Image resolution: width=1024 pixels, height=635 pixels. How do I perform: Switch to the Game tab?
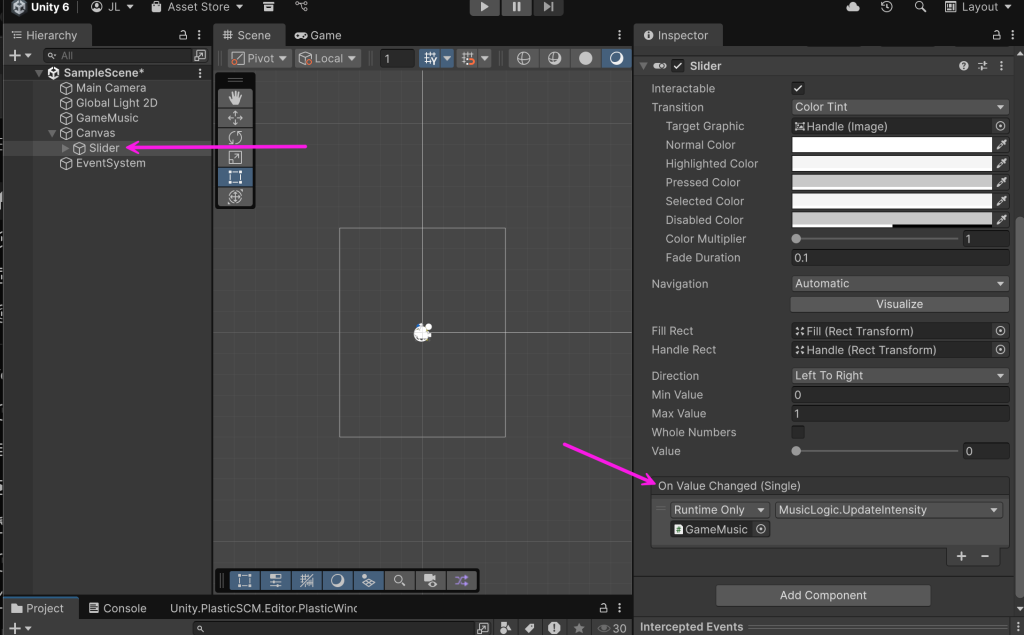coord(318,35)
